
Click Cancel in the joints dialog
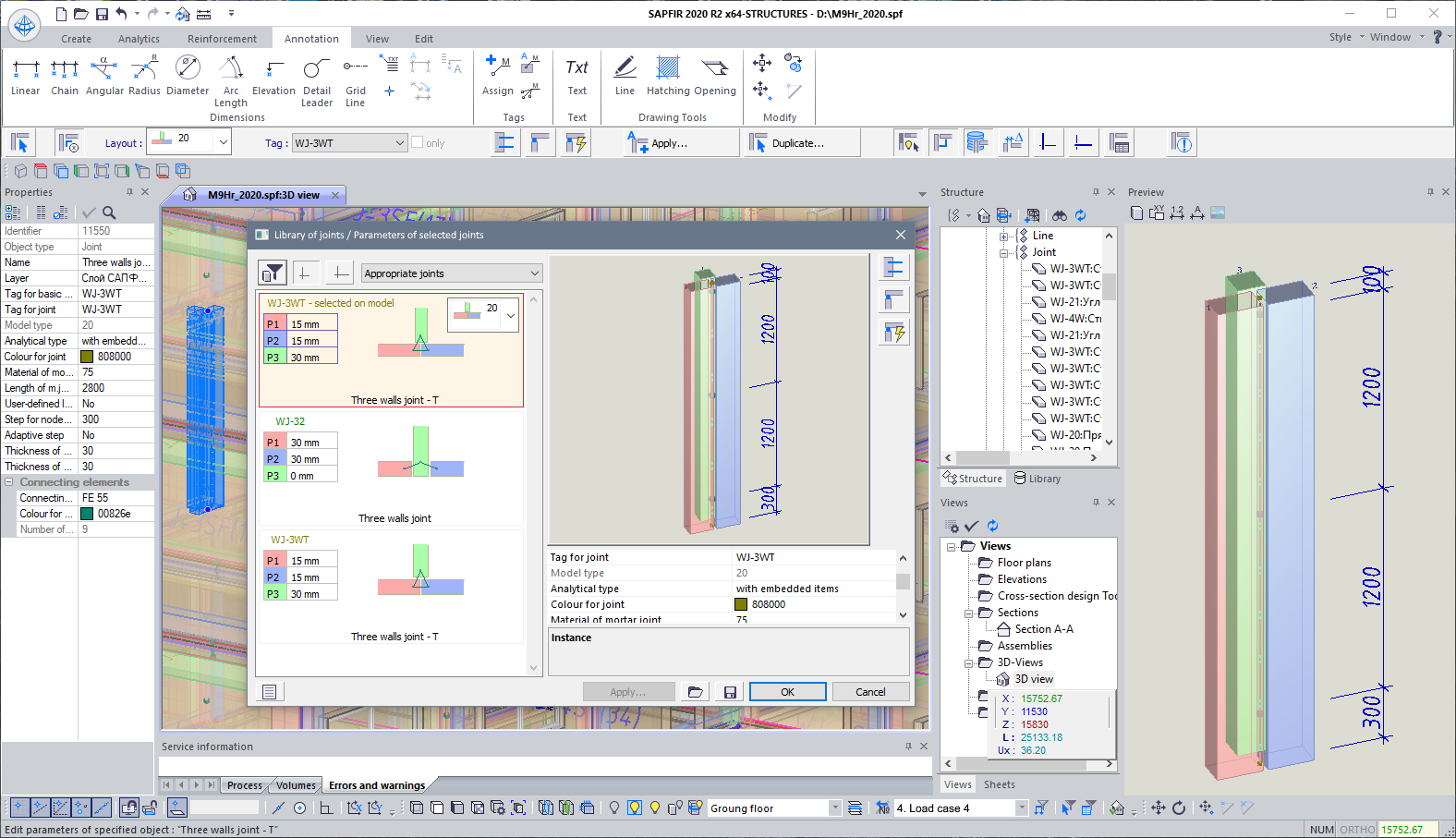pos(870,692)
